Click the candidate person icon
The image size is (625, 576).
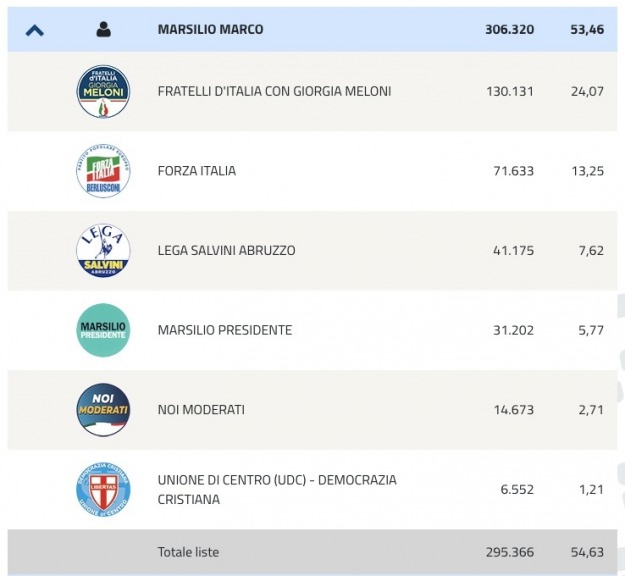click(x=104, y=29)
